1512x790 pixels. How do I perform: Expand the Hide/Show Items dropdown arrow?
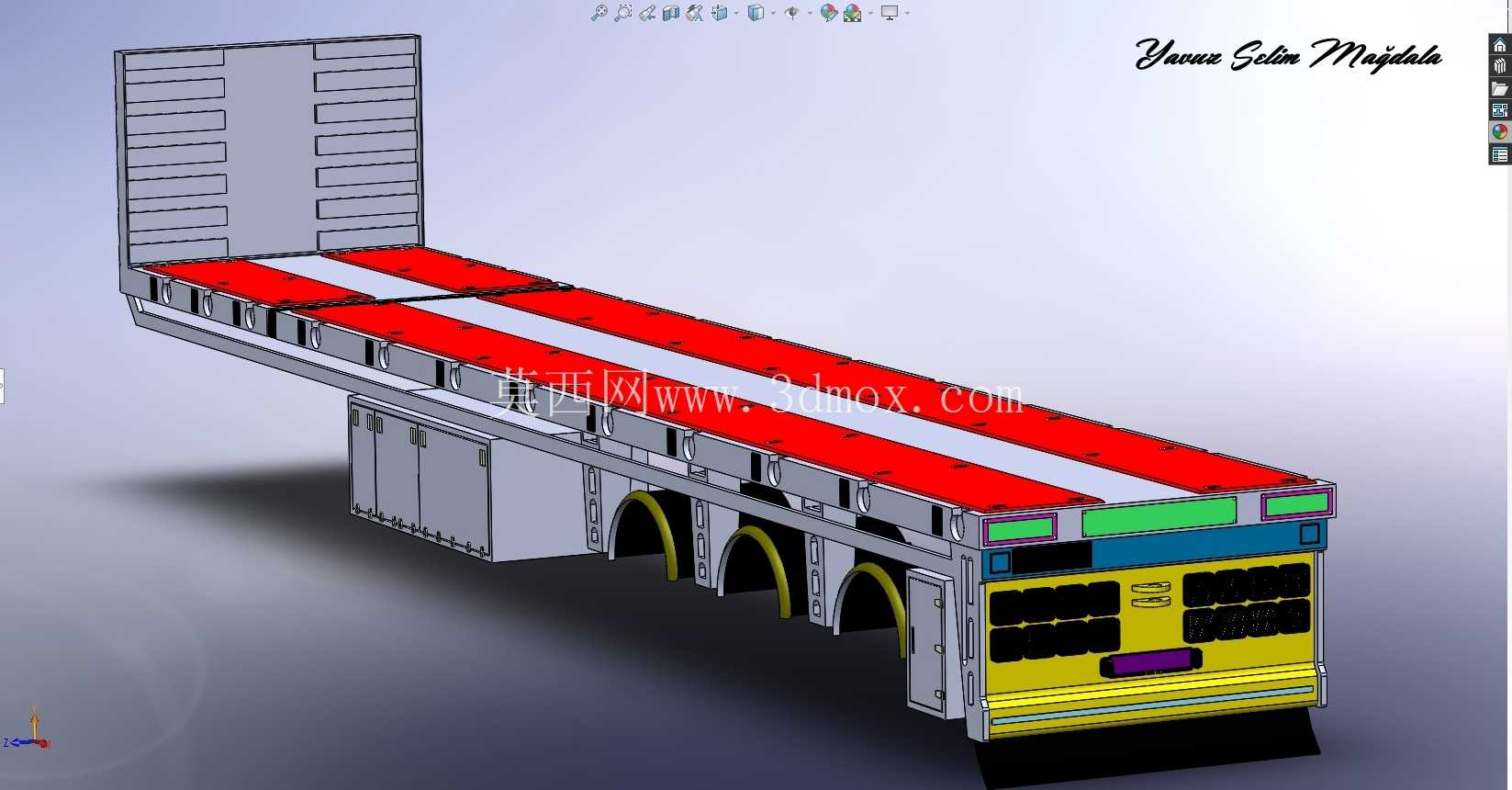coord(810,13)
